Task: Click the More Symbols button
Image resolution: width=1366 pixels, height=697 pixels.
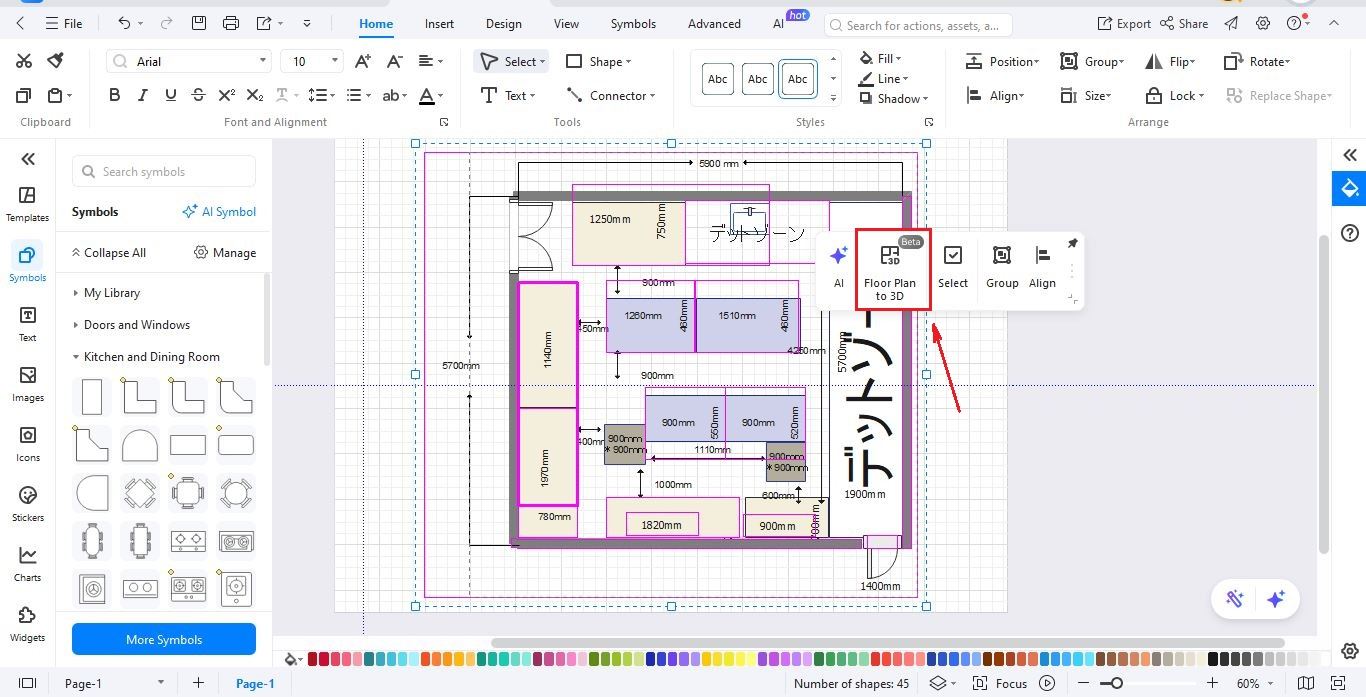Action: pyautogui.click(x=164, y=639)
